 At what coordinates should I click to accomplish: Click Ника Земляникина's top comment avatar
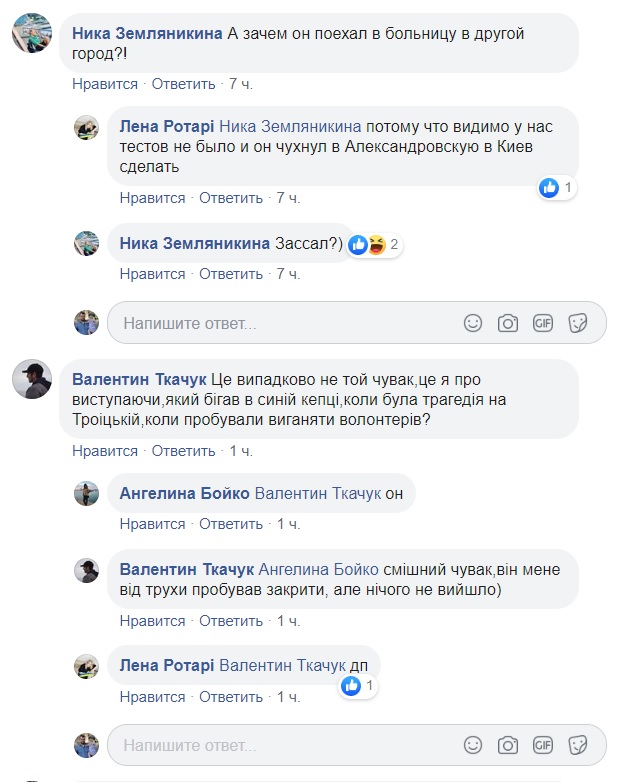[x=32, y=33]
